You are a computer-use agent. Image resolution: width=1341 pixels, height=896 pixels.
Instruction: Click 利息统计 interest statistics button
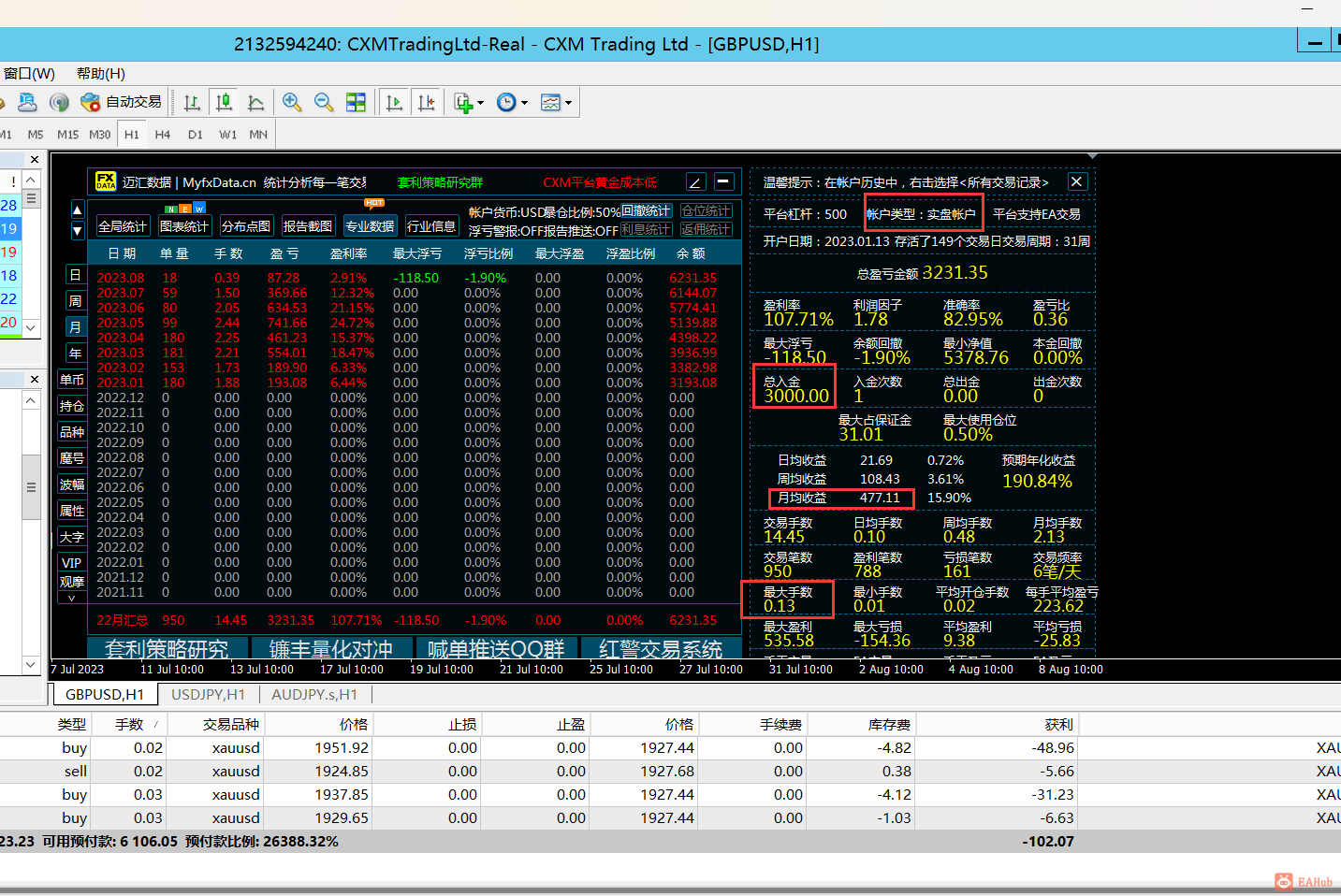click(646, 230)
